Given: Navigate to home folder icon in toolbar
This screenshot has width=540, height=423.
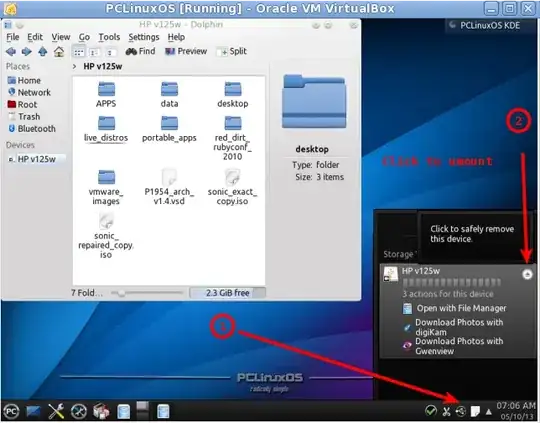Looking at the screenshot, I should pos(59,52).
